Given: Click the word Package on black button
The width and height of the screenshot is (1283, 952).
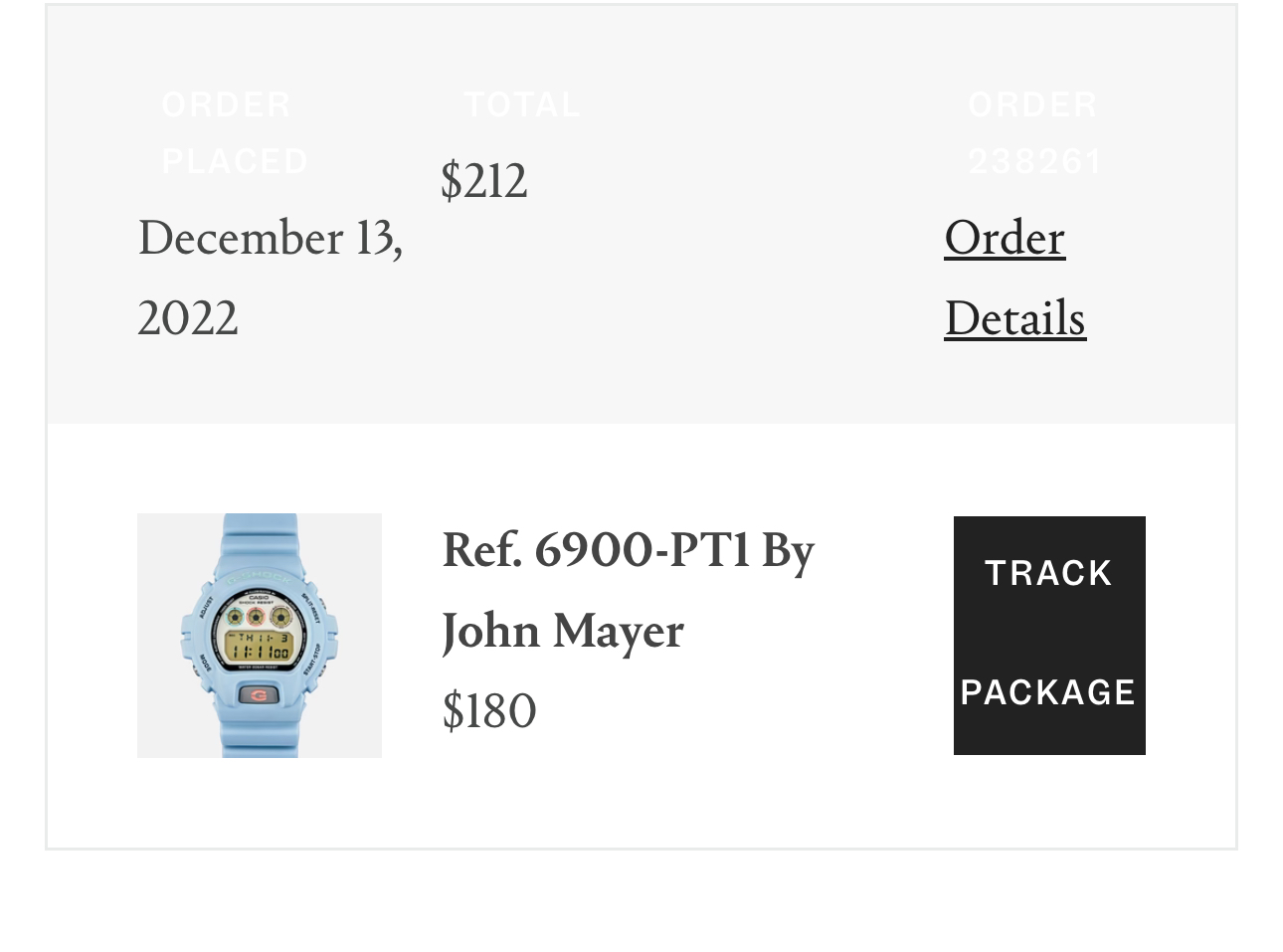Looking at the screenshot, I should [1048, 692].
